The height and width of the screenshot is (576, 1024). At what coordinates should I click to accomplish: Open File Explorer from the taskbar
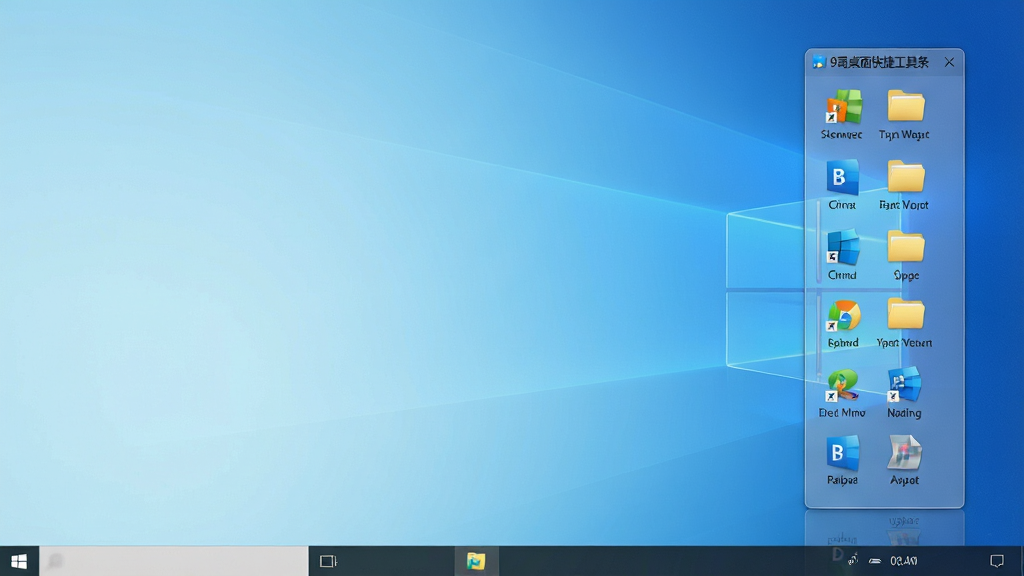click(476, 561)
